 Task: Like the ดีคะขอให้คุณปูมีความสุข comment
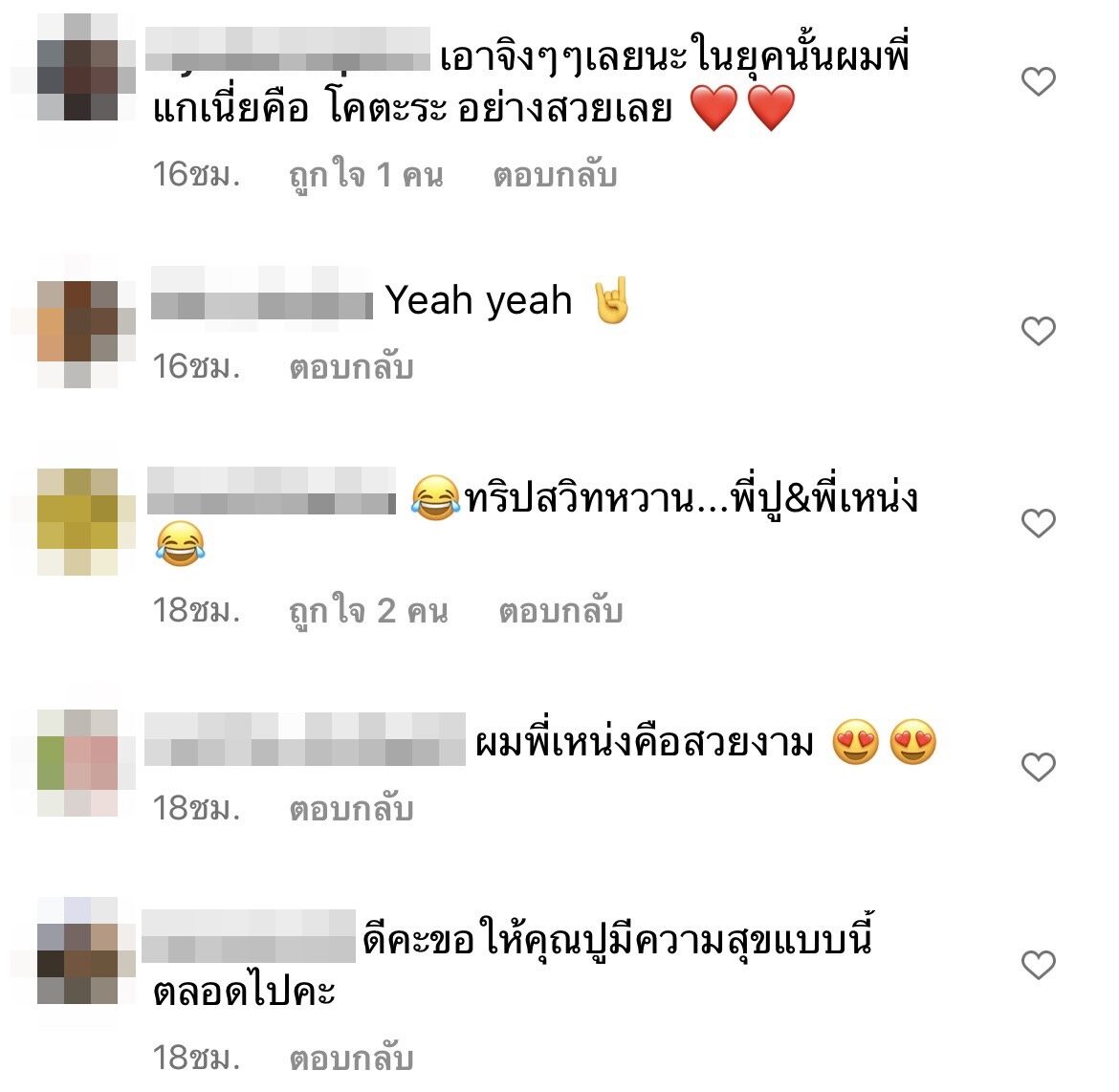tap(1039, 965)
